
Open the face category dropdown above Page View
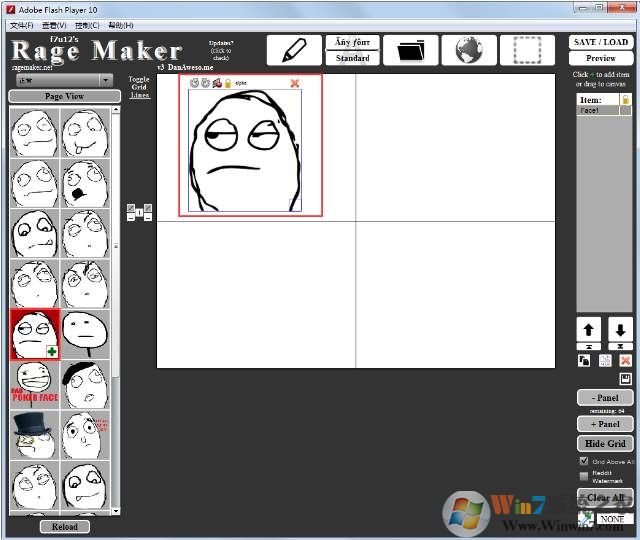coord(64,80)
